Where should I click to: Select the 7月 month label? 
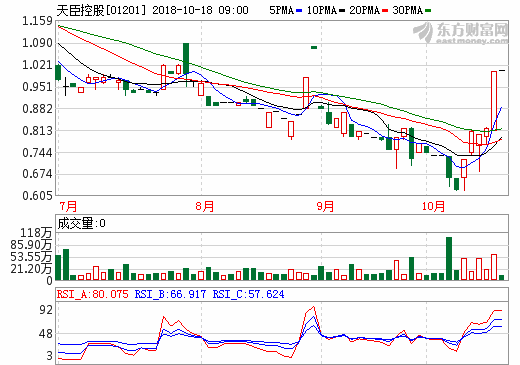[x=68, y=206]
